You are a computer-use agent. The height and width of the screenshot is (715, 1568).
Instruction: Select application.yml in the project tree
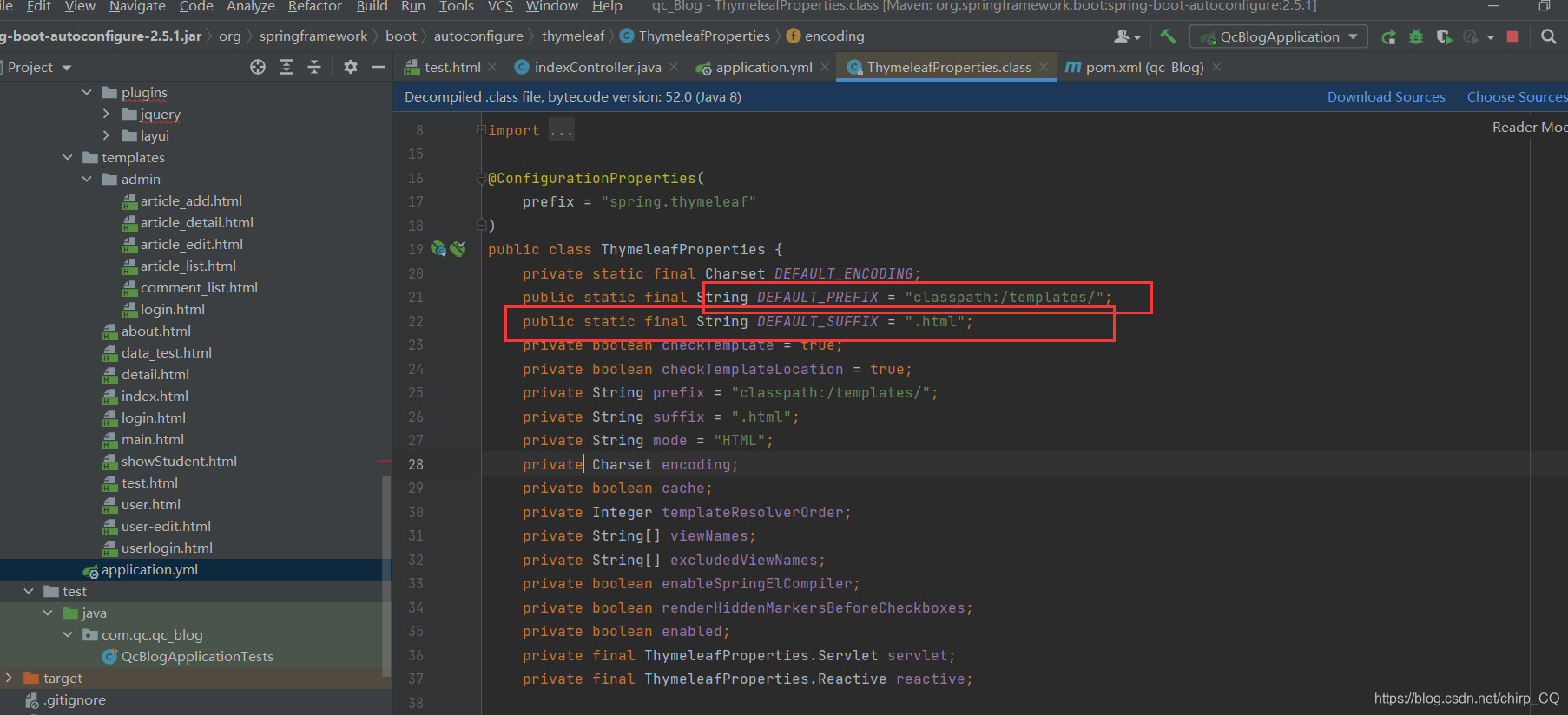tap(149, 569)
